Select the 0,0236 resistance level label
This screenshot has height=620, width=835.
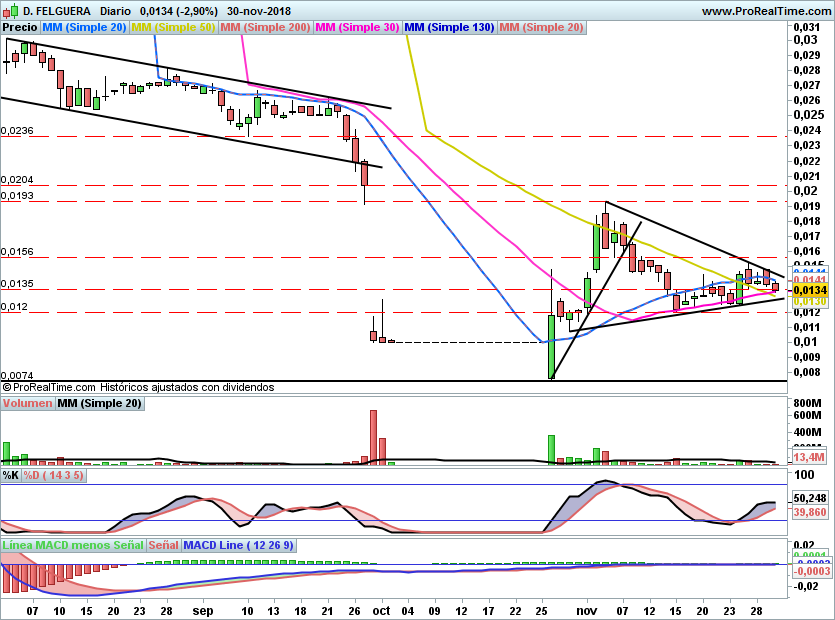pyautogui.click(x=17, y=130)
